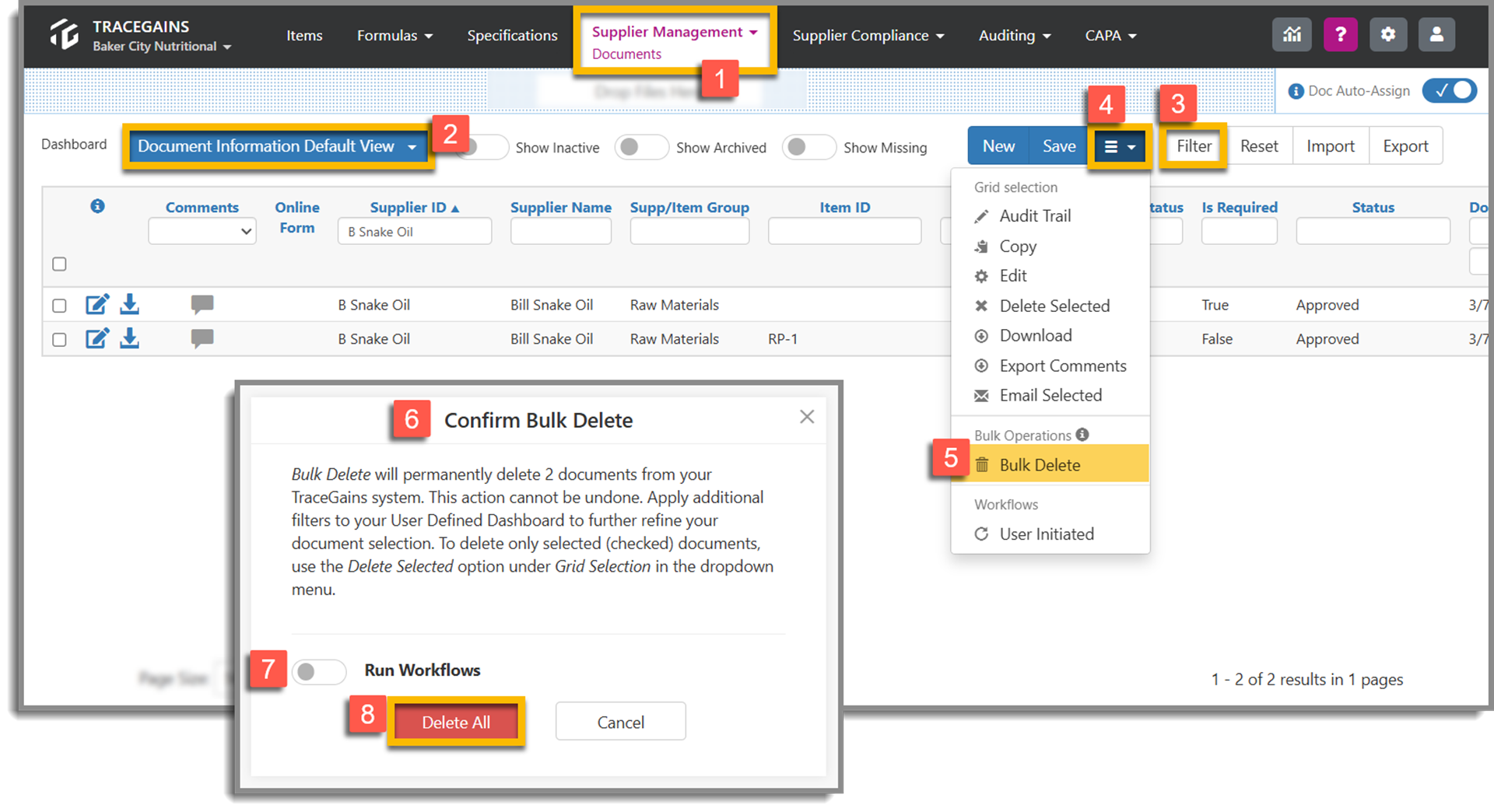Screen dimensions: 1494x812
Task: Download the first B Snake Oil row document
Action: point(129,304)
